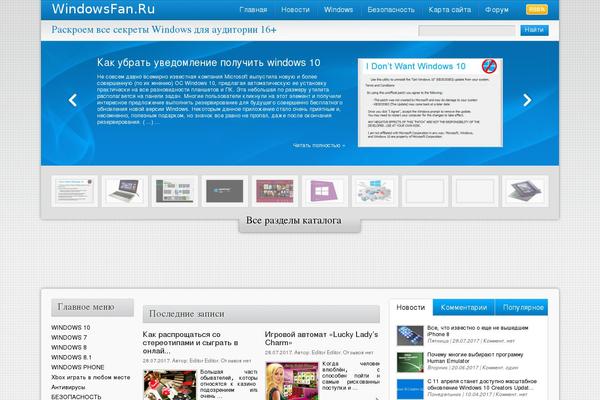The height and width of the screenshot is (400, 600).
Task: Click the Читать полностью link
Action: point(319,145)
